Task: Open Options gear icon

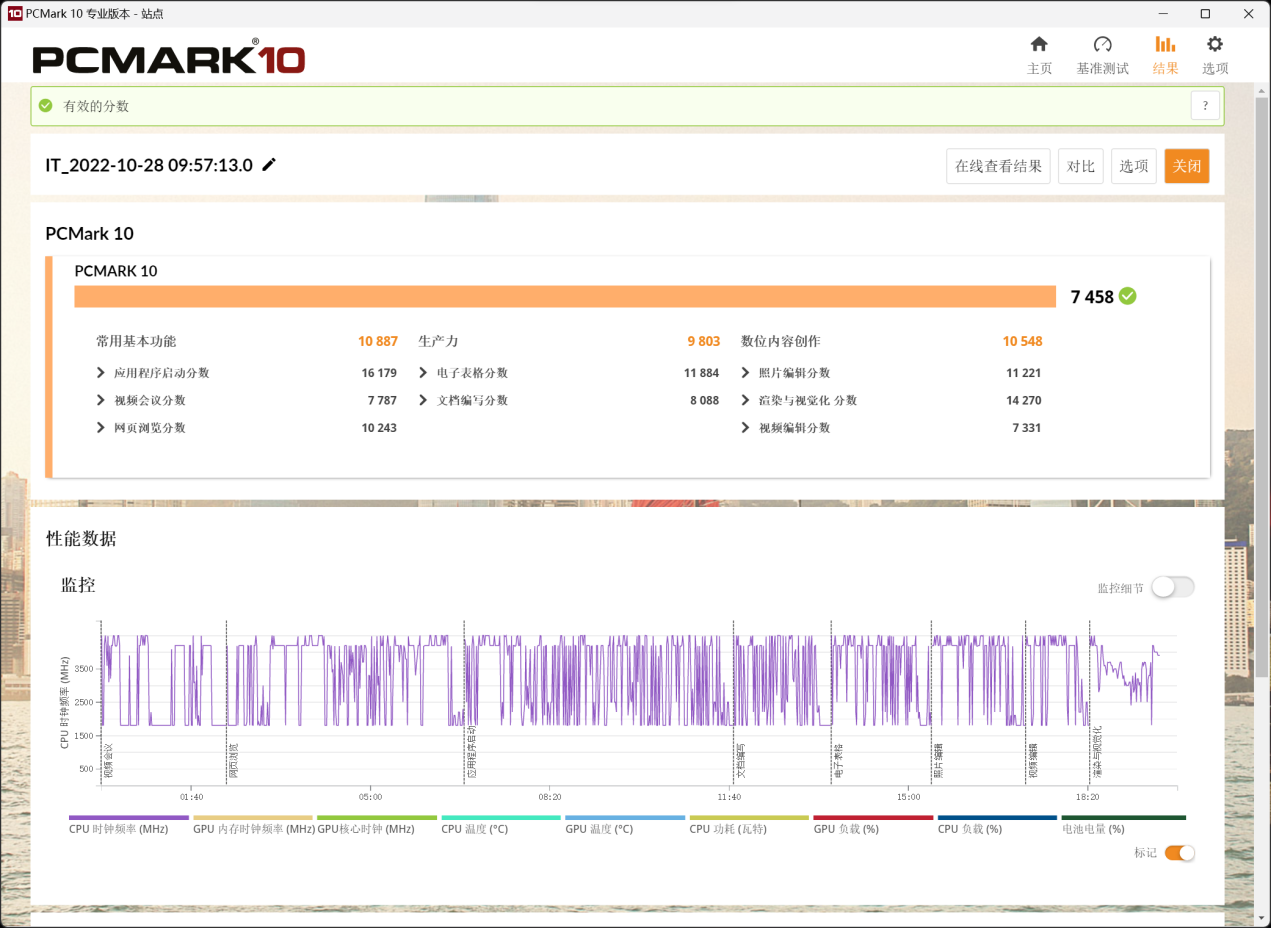Action: [x=1214, y=45]
